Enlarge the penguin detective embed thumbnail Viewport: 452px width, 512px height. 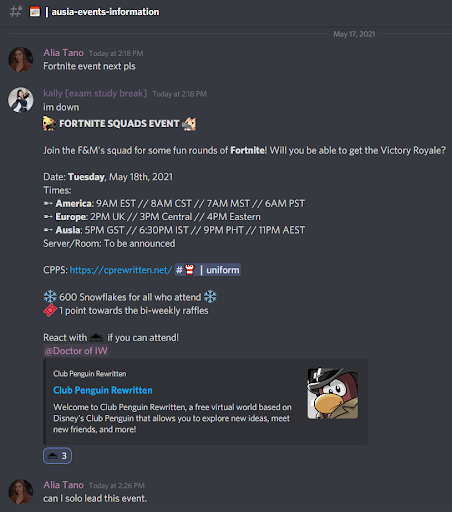(x=333, y=393)
